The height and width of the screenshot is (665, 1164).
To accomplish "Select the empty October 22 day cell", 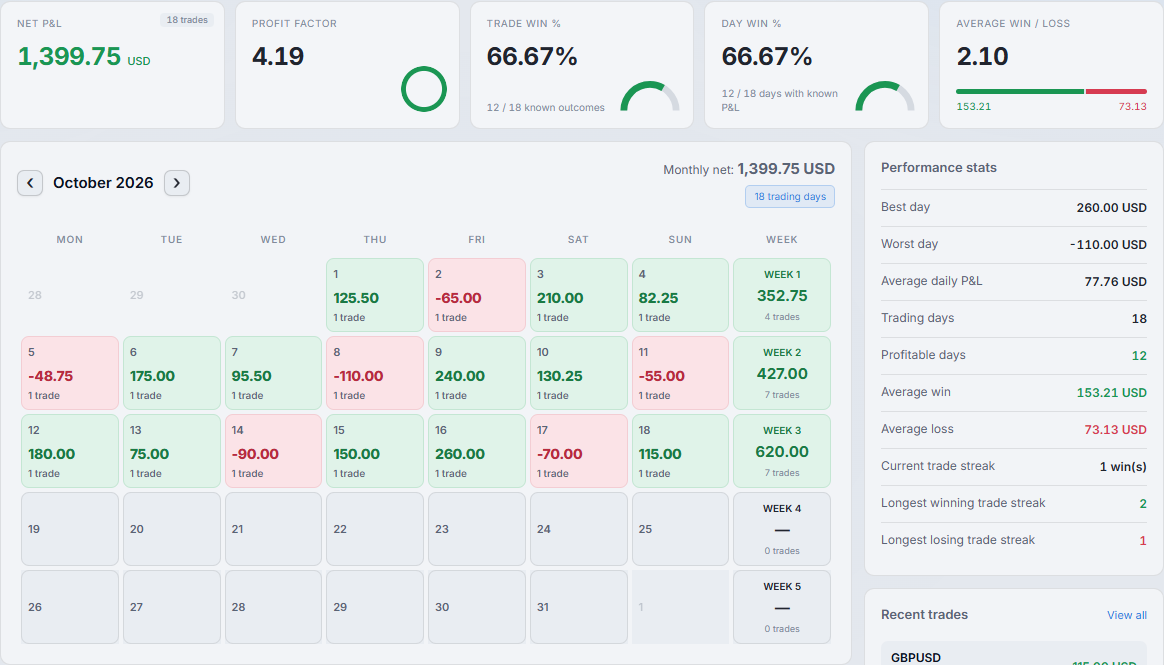I will click(375, 528).
